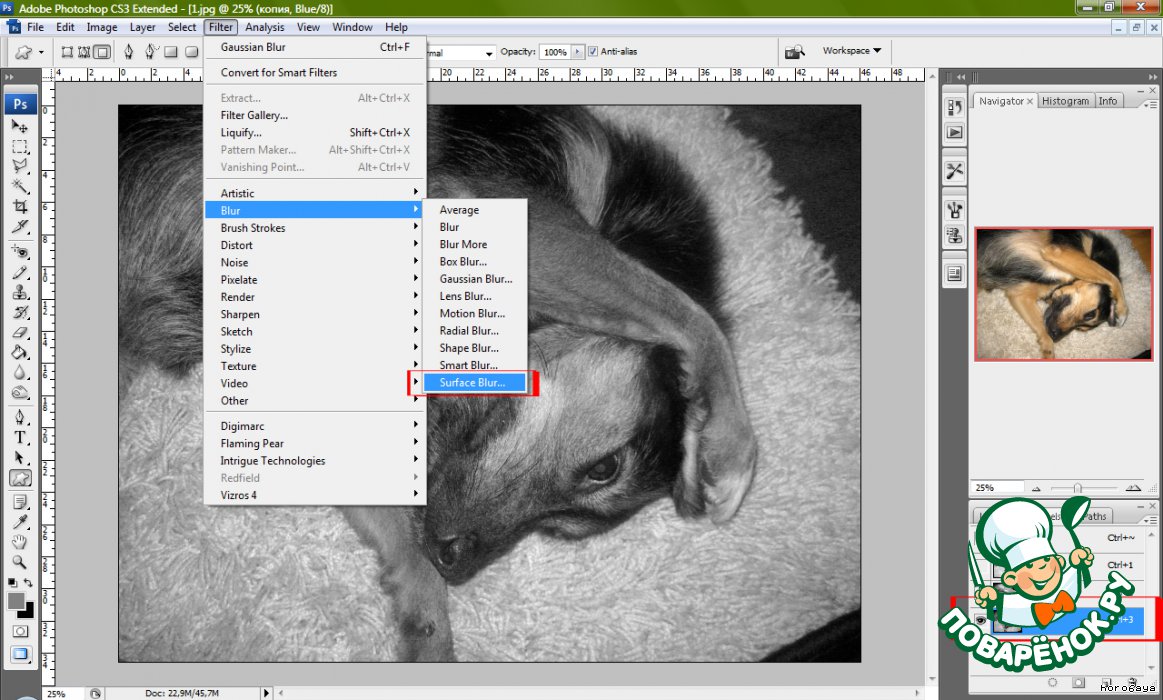Image resolution: width=1163 pixels, height=700 pixels.
Task: Pick the Eraser tool
Action: coord(19,332)
